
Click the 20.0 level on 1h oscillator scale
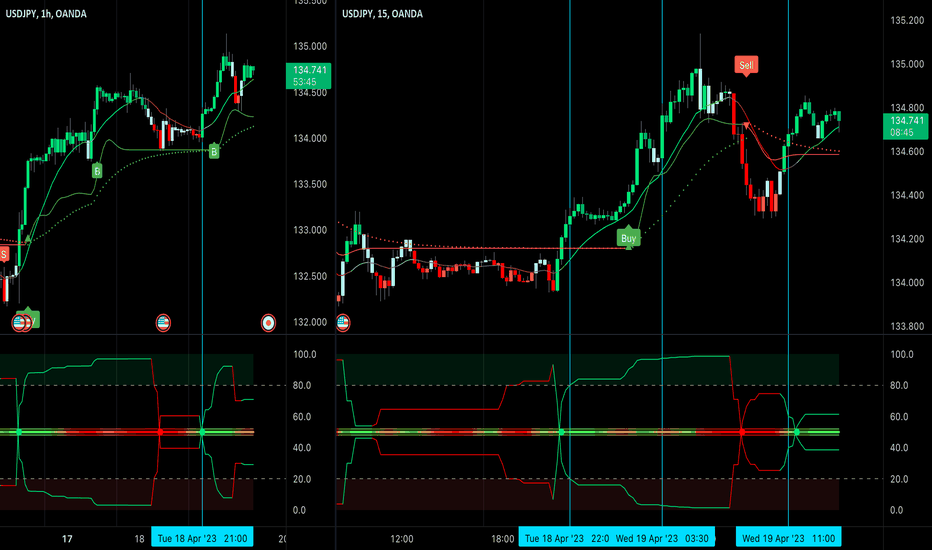point(302,479)
